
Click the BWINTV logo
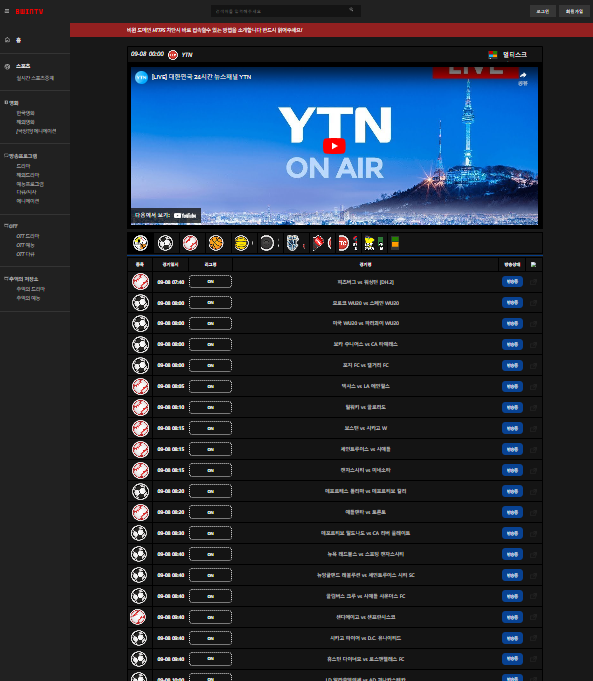pos(30,12)
